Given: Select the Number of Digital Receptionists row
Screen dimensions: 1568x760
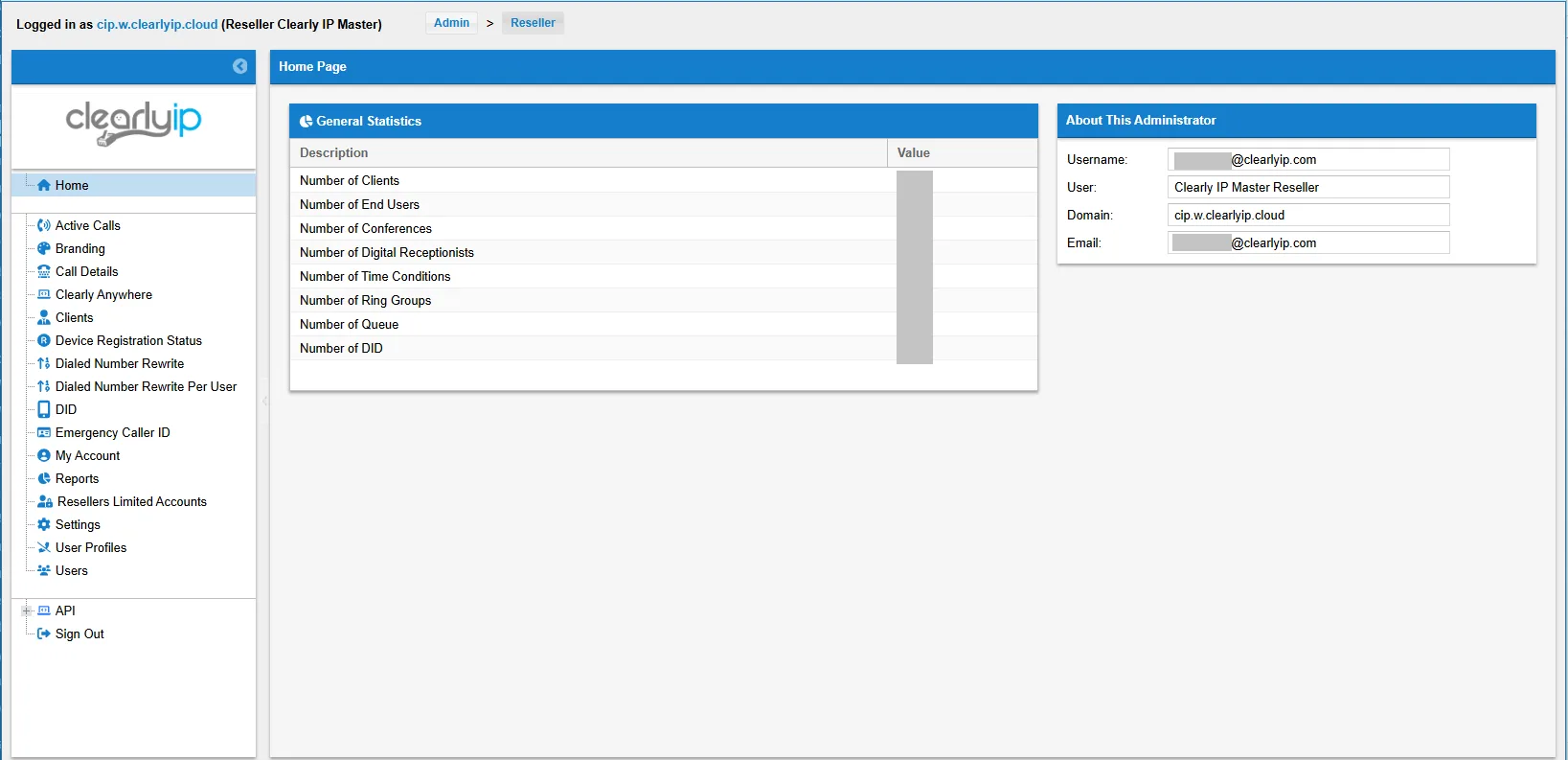Looking at the screenshot, I should (664, 252).
